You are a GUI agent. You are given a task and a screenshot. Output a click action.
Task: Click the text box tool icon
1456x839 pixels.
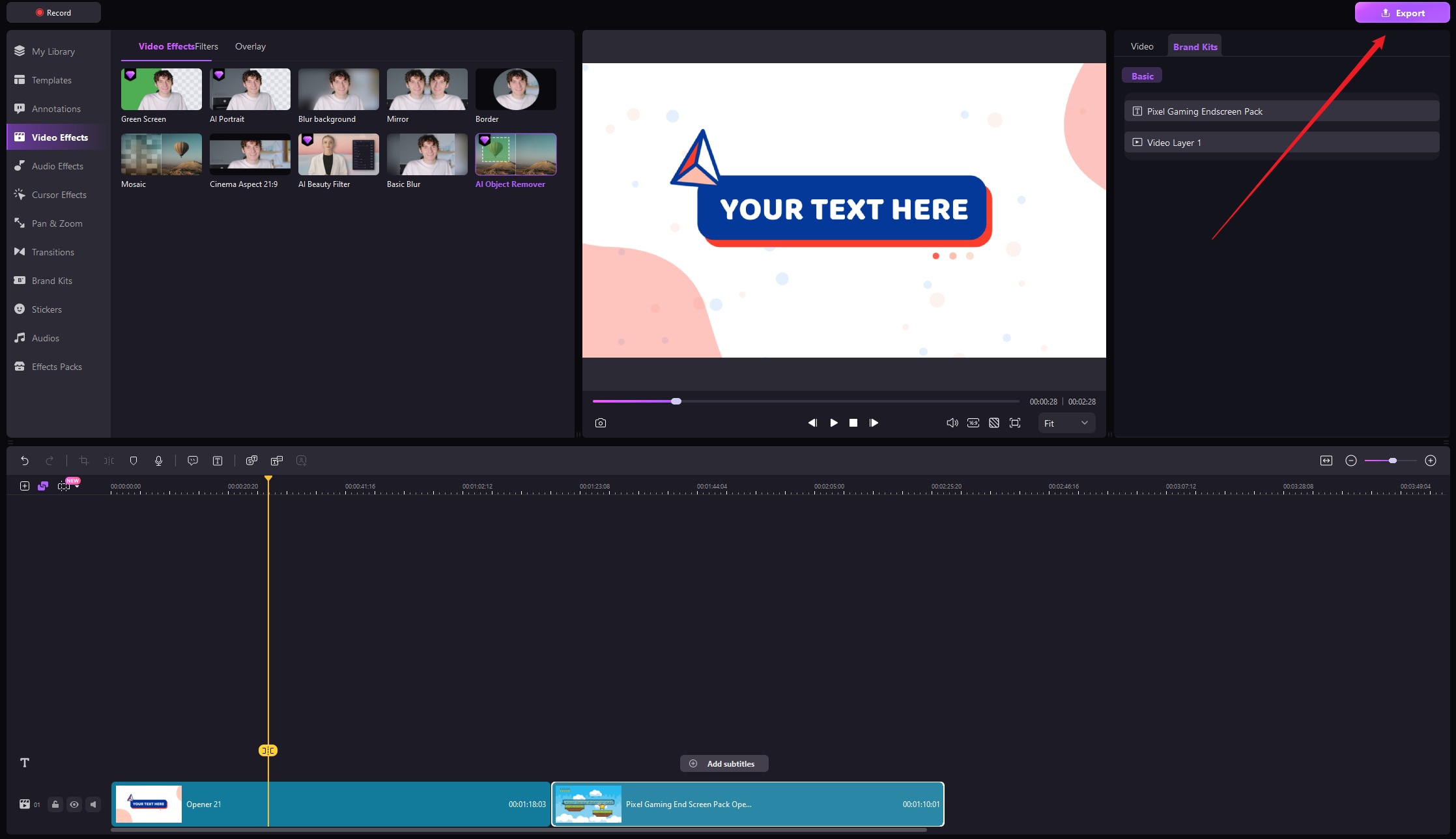pyautogui.click(x=218, y=461)
